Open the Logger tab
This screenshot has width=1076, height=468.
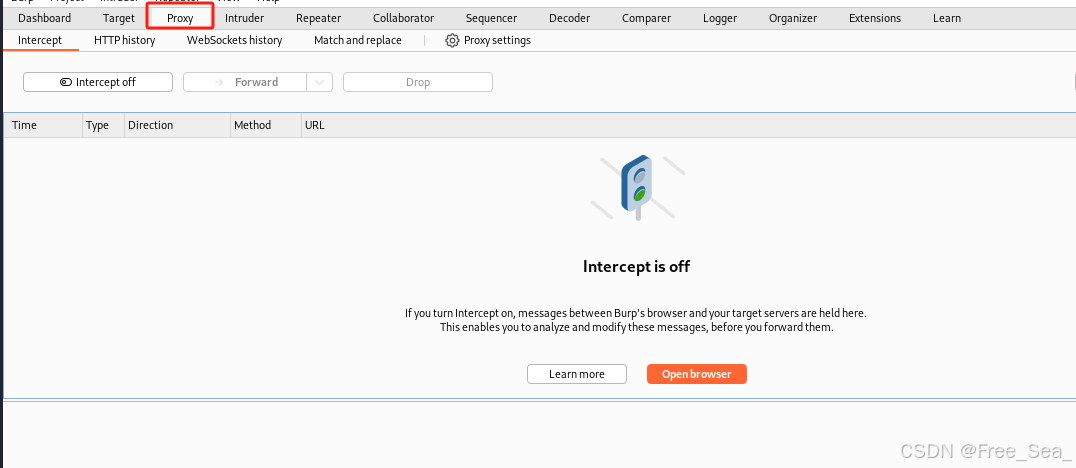click(x=720, y=18)
